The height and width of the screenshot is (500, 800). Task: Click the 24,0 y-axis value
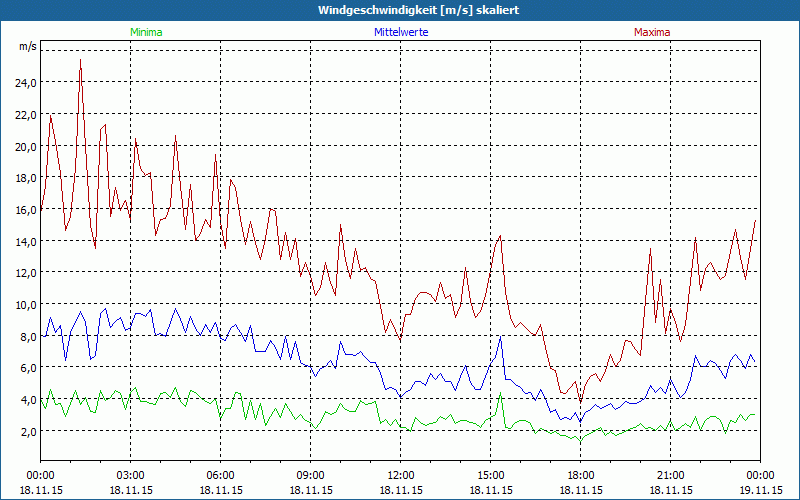point(26,83)
